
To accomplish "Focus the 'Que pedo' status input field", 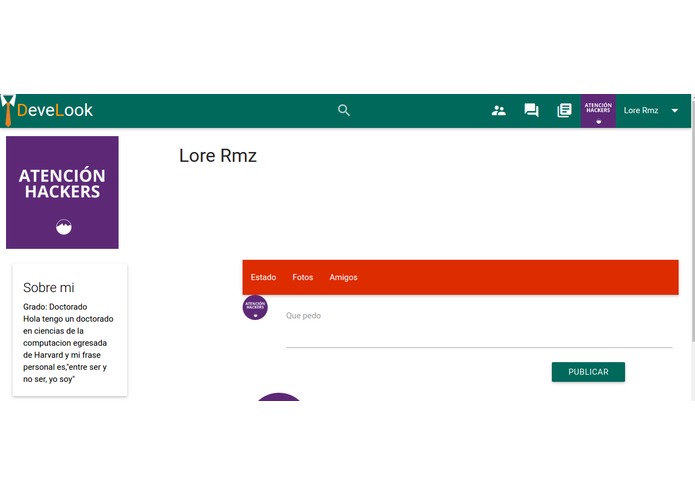I will click(x=479, y=327).
